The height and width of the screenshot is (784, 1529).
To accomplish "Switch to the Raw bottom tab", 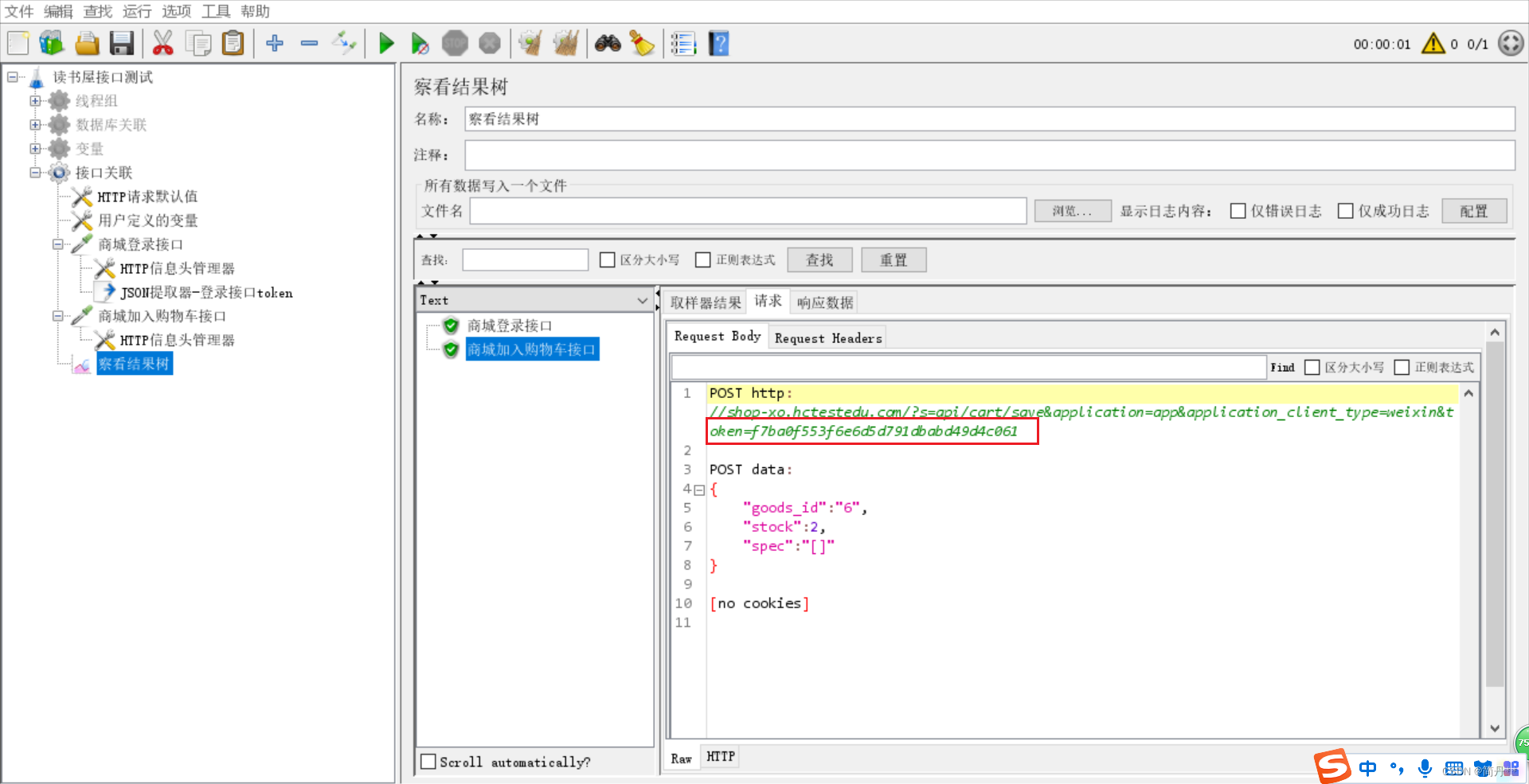I will (x=681, y=759).
